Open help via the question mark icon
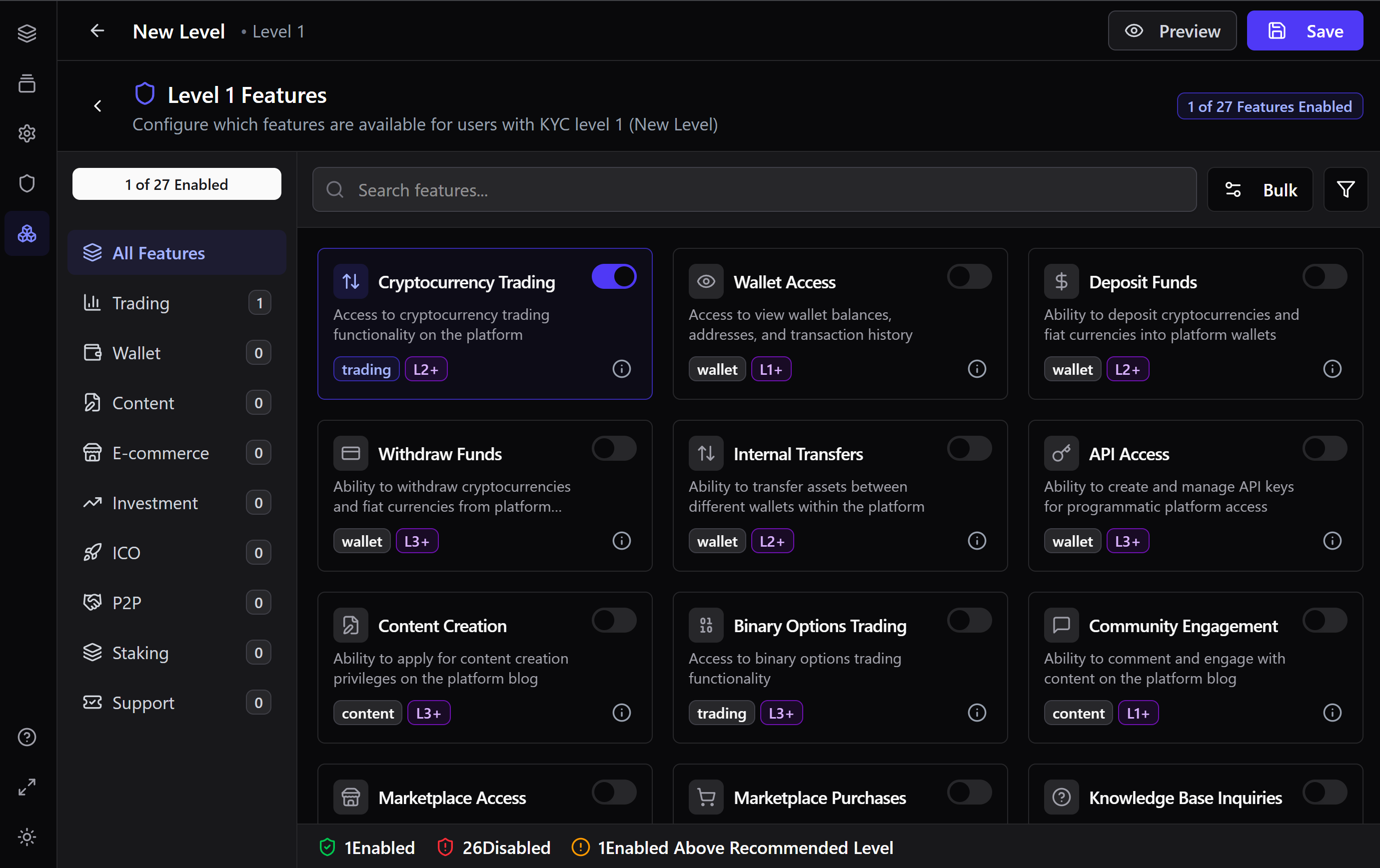The height and width of the screenshot is (868, 1380). pyautogui.click(x=27, y=737)
